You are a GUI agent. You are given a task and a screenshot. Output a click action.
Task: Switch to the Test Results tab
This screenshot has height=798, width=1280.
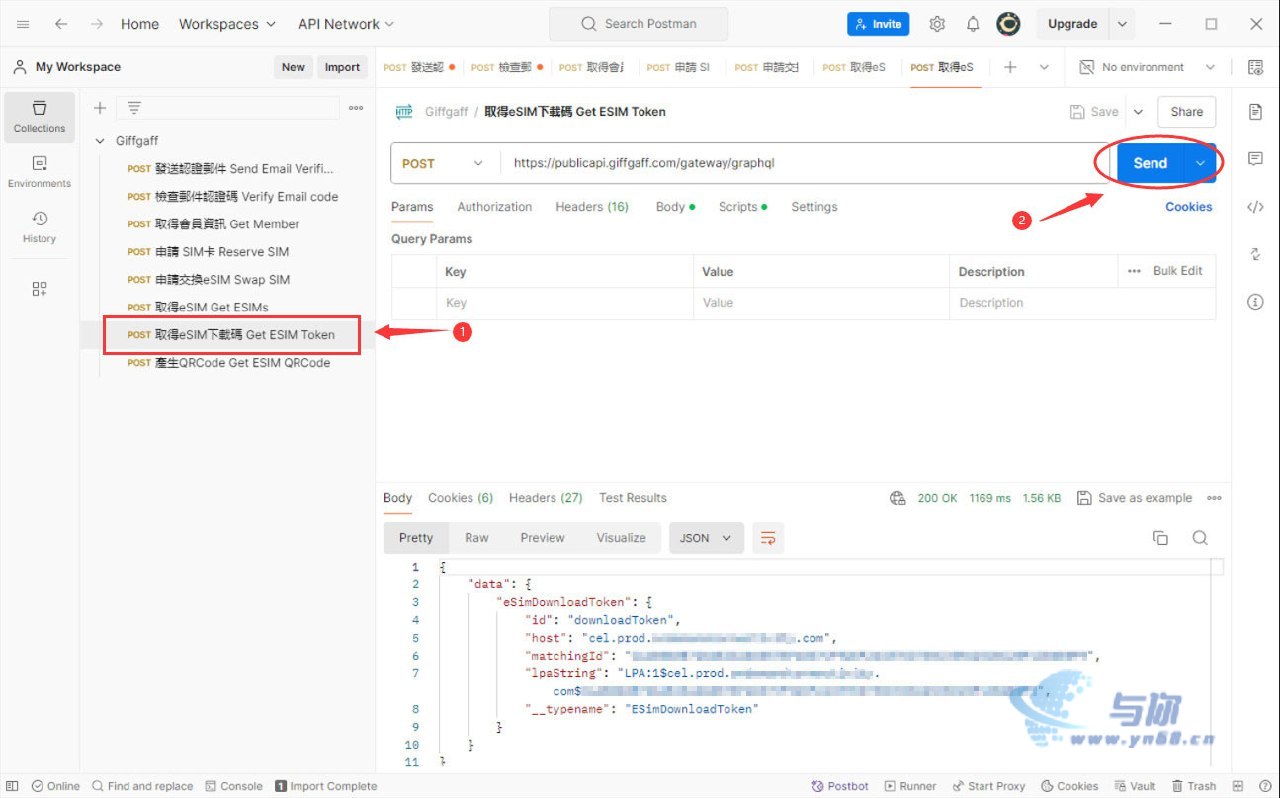(632, 498)
